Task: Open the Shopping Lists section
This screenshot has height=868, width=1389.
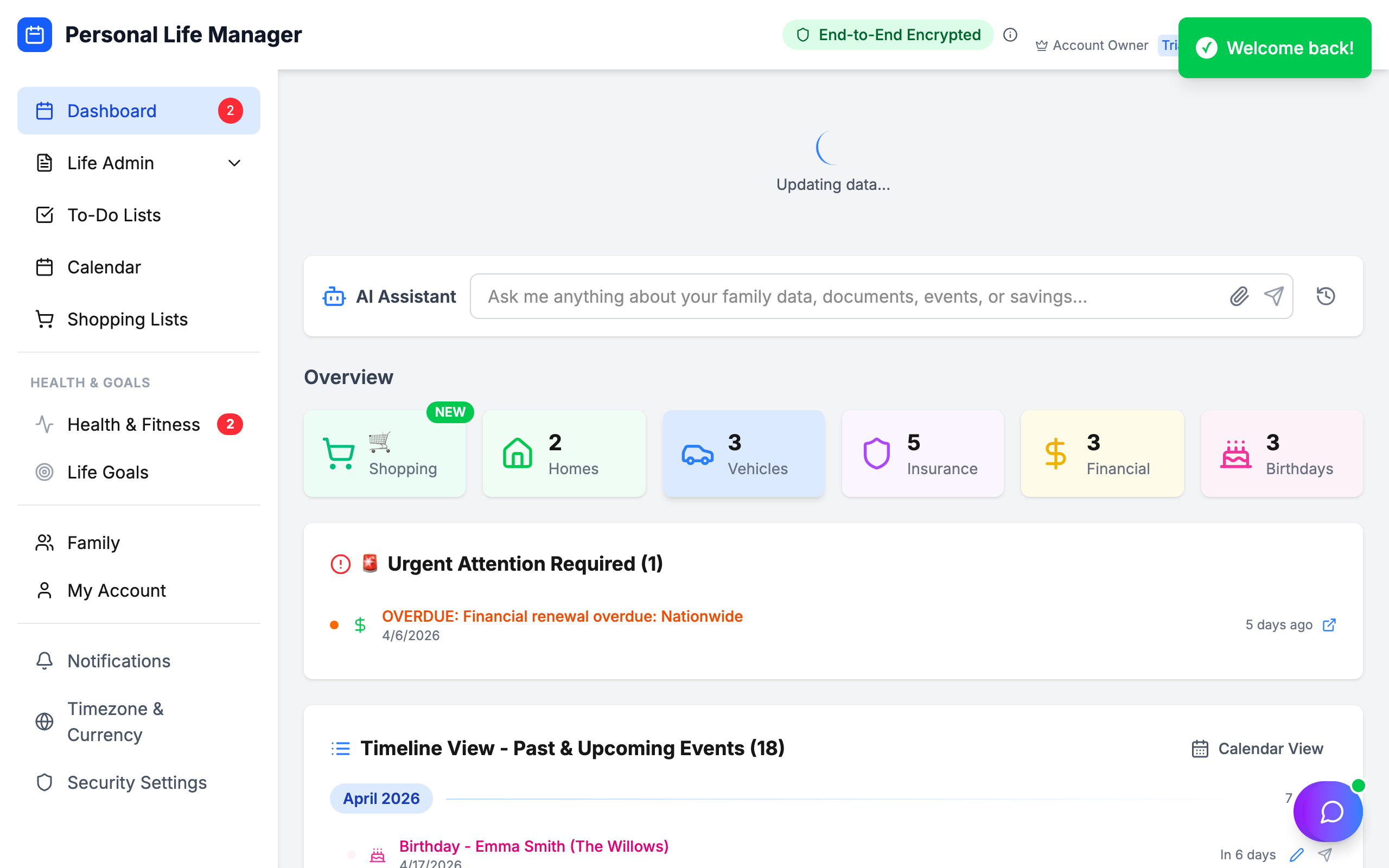Action: click(x=127, y=319)
